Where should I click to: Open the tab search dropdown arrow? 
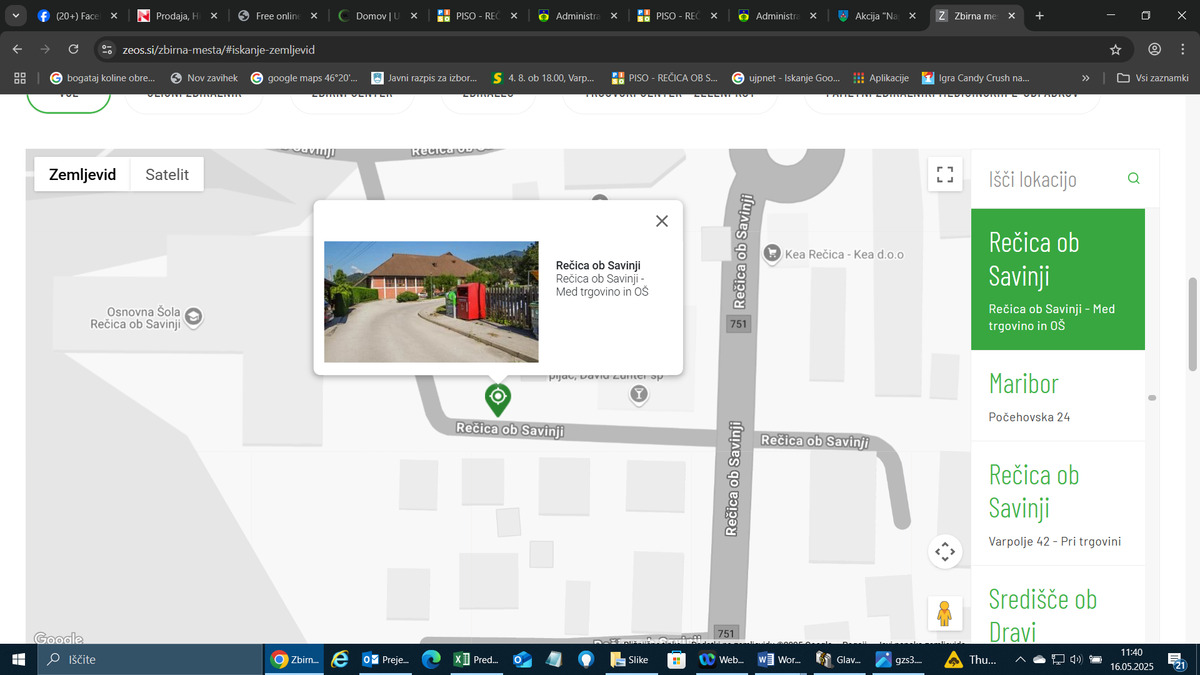point(15,16)
